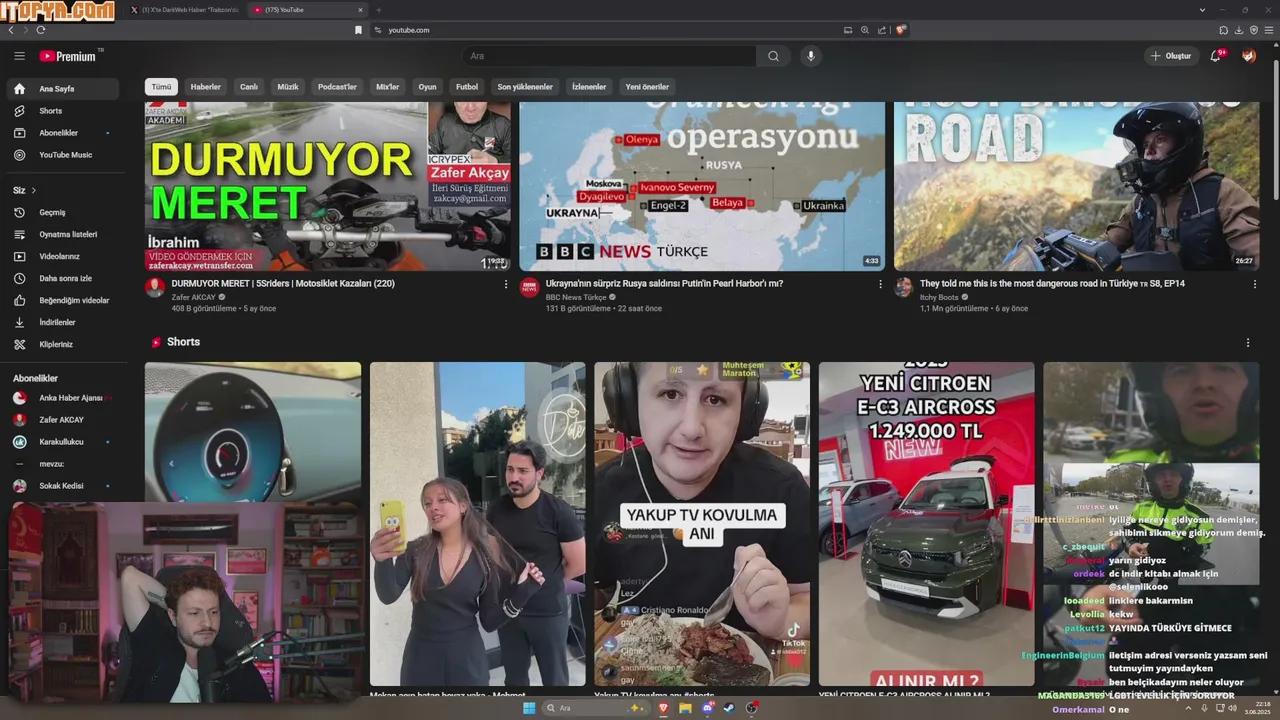The image size is (1280, 720).
Task: Open Windows Start button on taskbar
Action: pos(529,708)
